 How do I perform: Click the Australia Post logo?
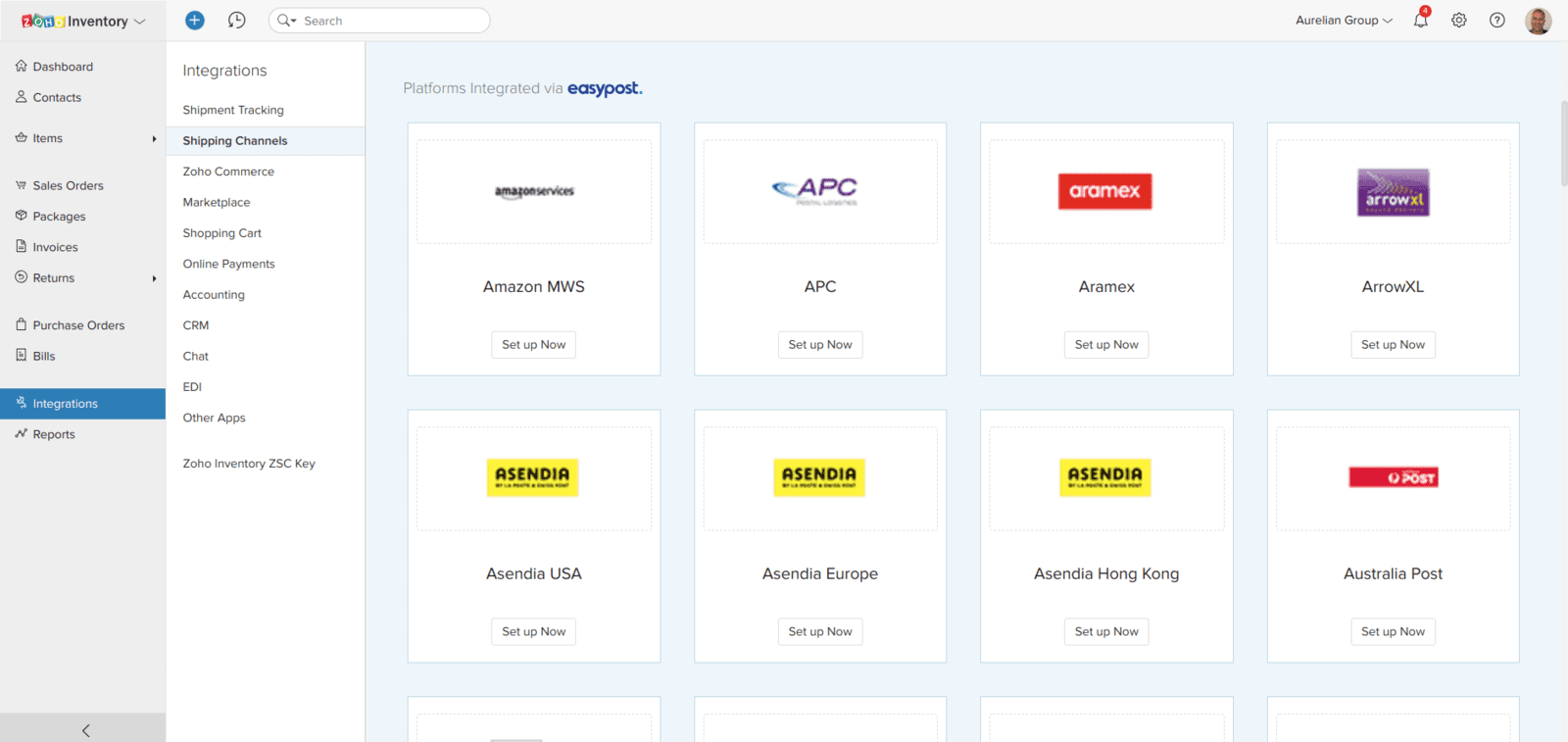pos(1394,477)
